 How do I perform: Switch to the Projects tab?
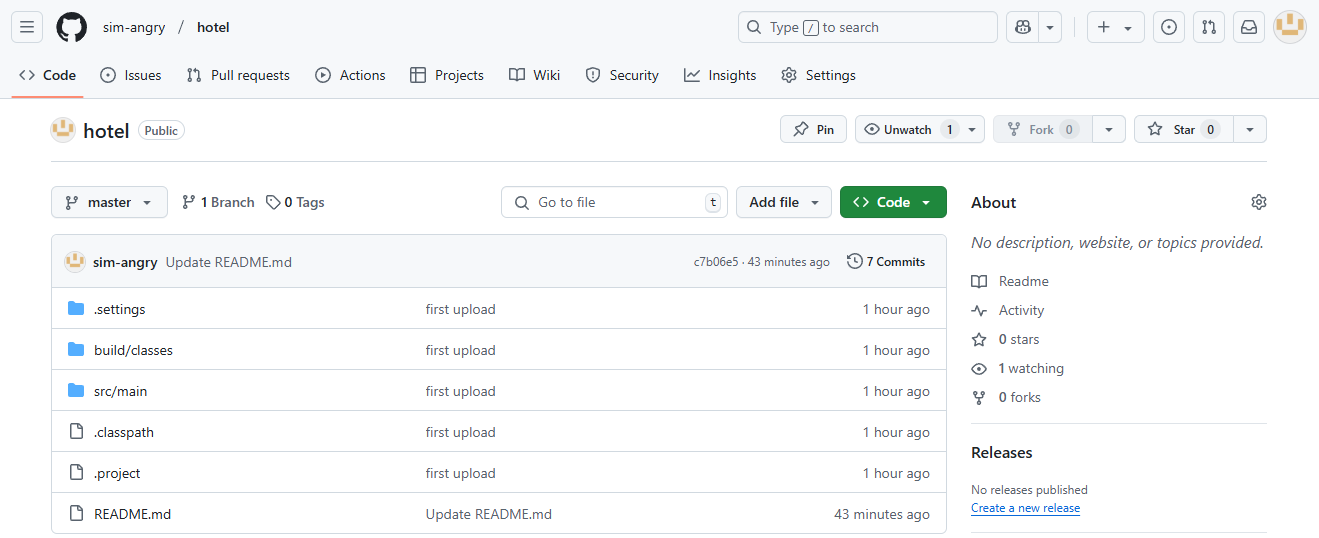point(447,75)
